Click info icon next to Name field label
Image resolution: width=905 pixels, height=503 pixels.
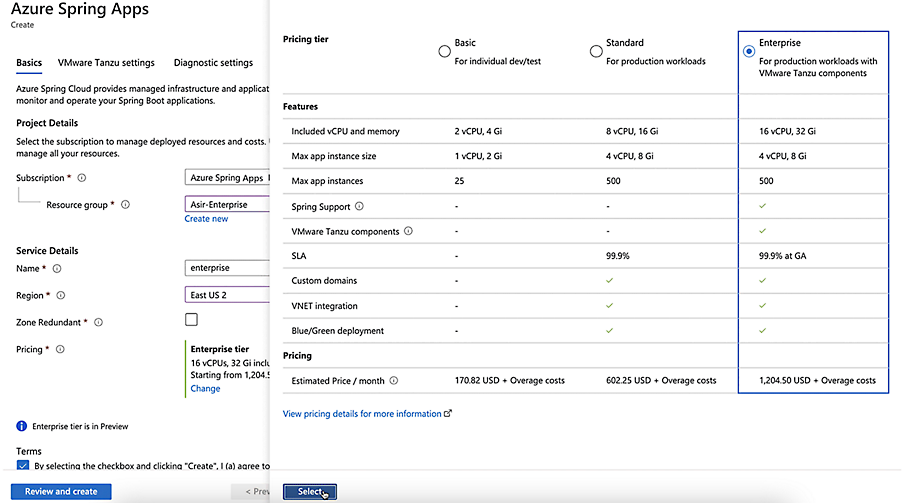pos(57,269)
